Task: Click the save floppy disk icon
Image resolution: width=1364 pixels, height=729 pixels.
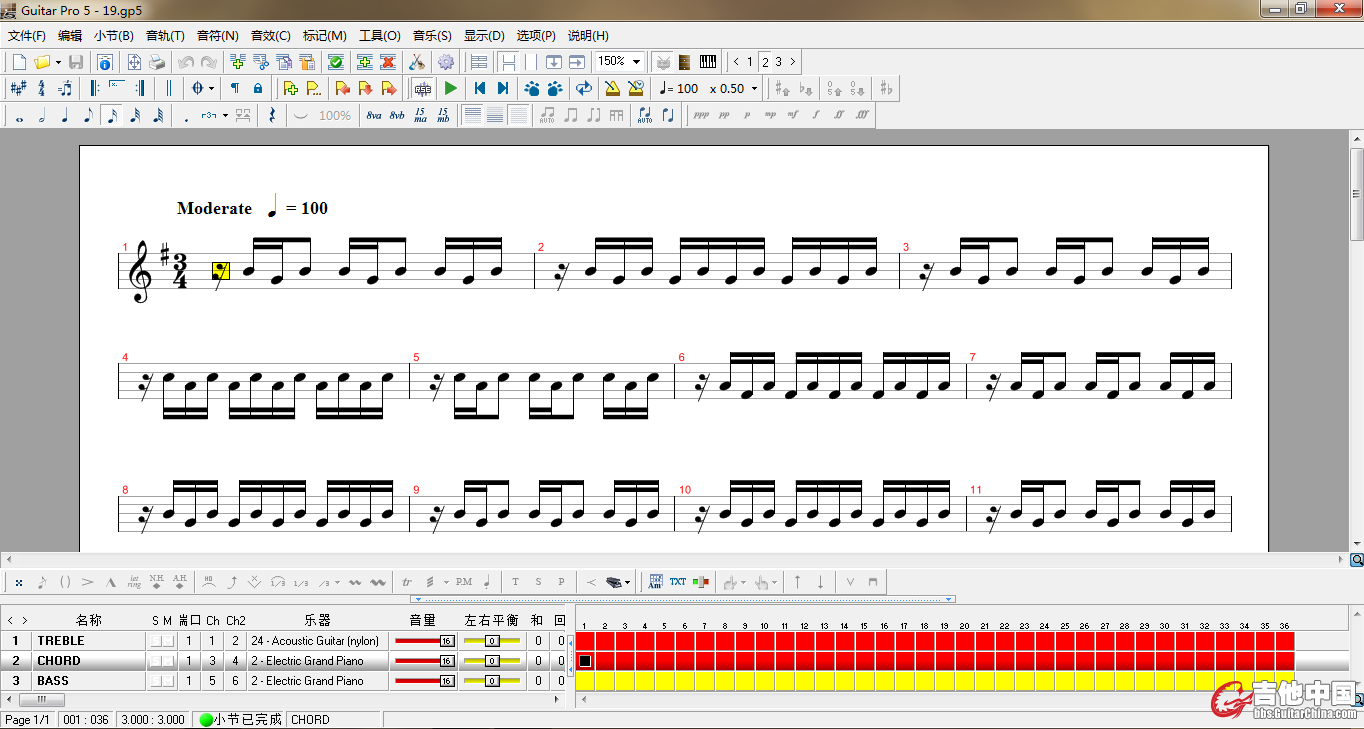Action: pos(76,62)
